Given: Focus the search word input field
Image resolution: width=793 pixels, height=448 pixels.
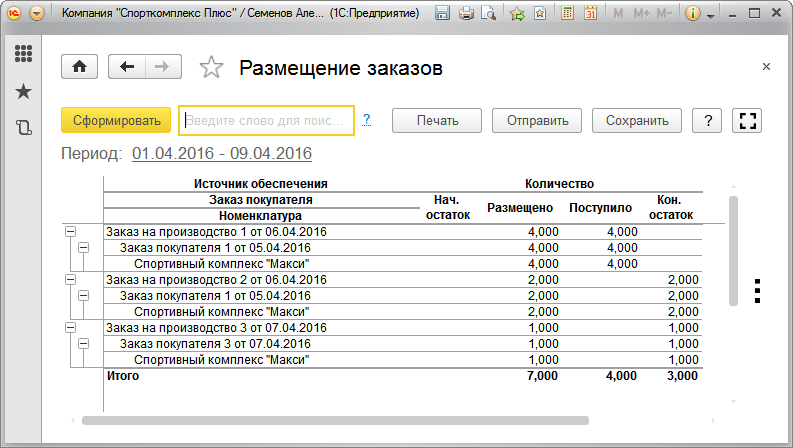Looking at the screenshot, I should (x=266, y=120).
